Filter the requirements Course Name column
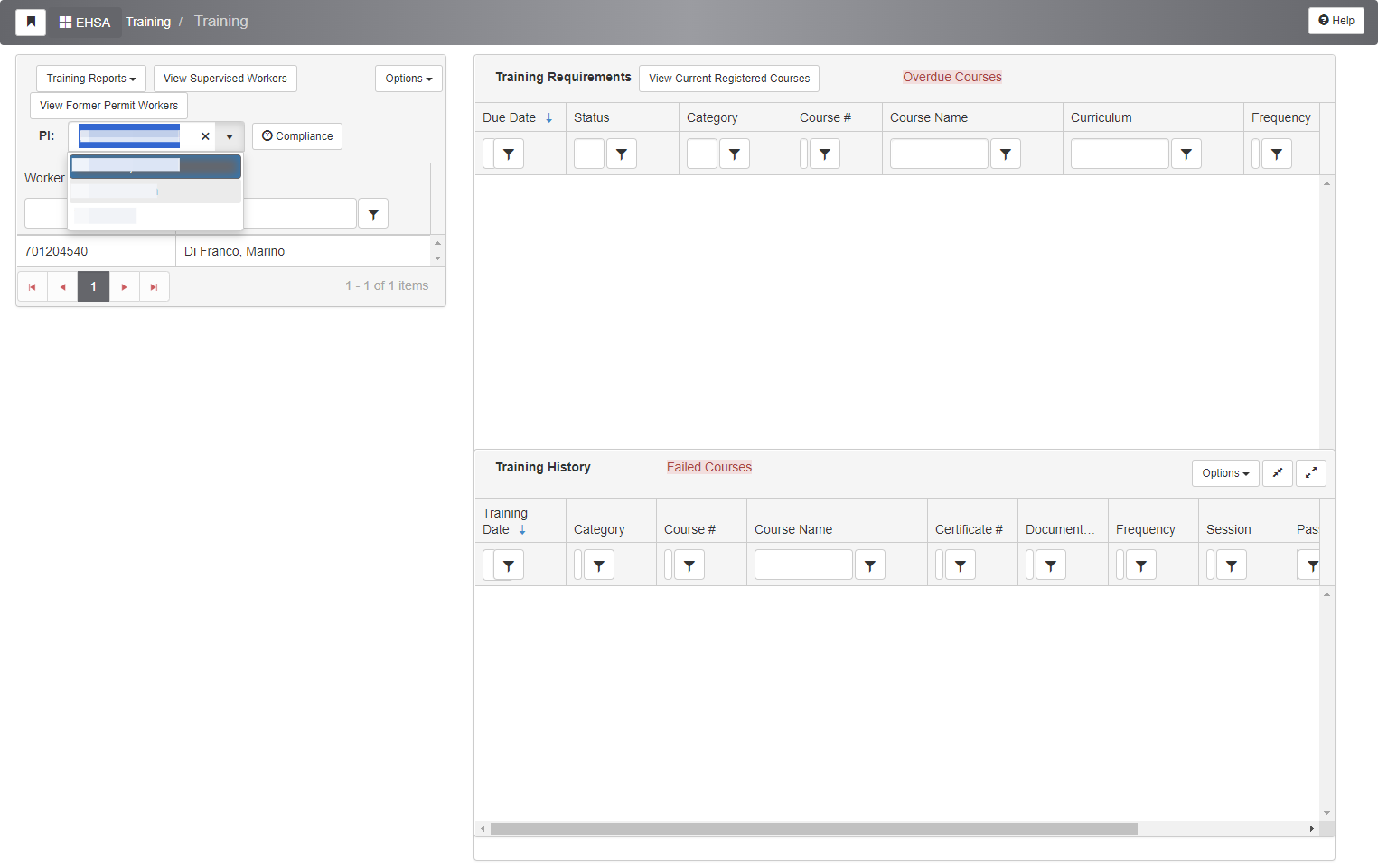1378x868 pixels. [1006, 154]
